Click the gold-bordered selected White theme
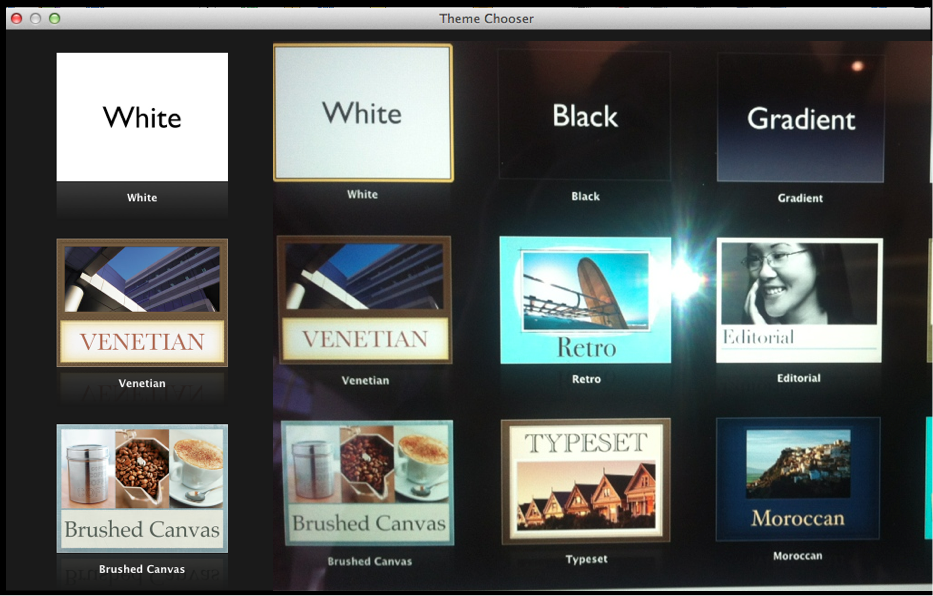 (363, 113)
